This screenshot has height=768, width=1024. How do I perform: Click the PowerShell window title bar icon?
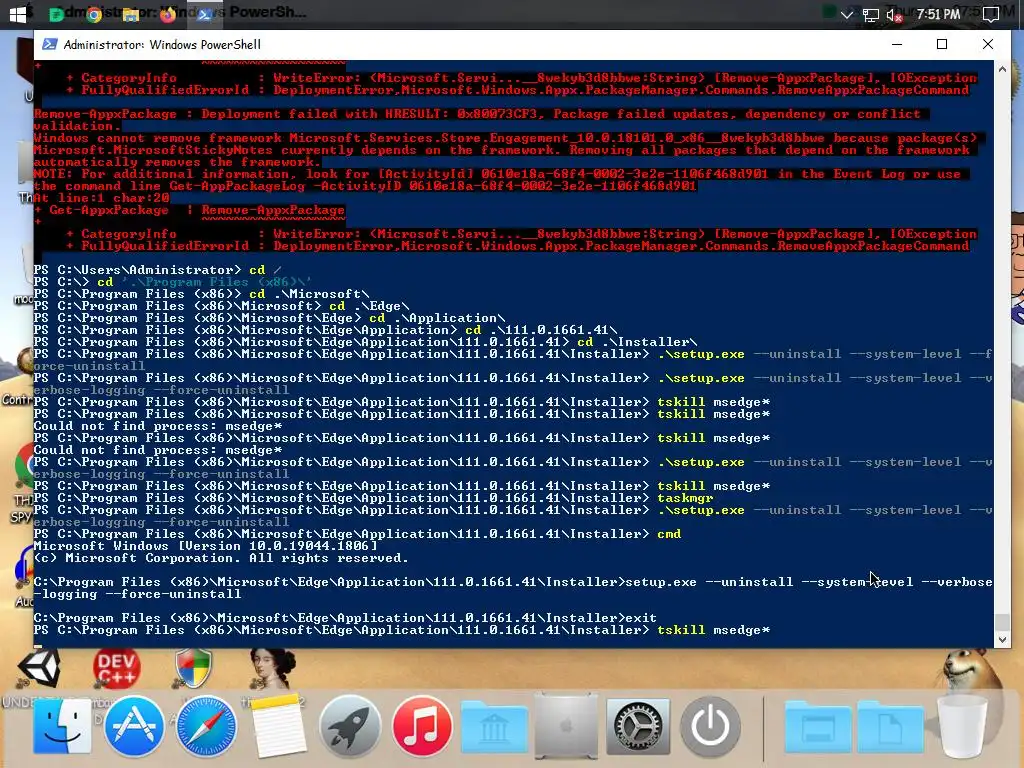(x=49, y=44)
